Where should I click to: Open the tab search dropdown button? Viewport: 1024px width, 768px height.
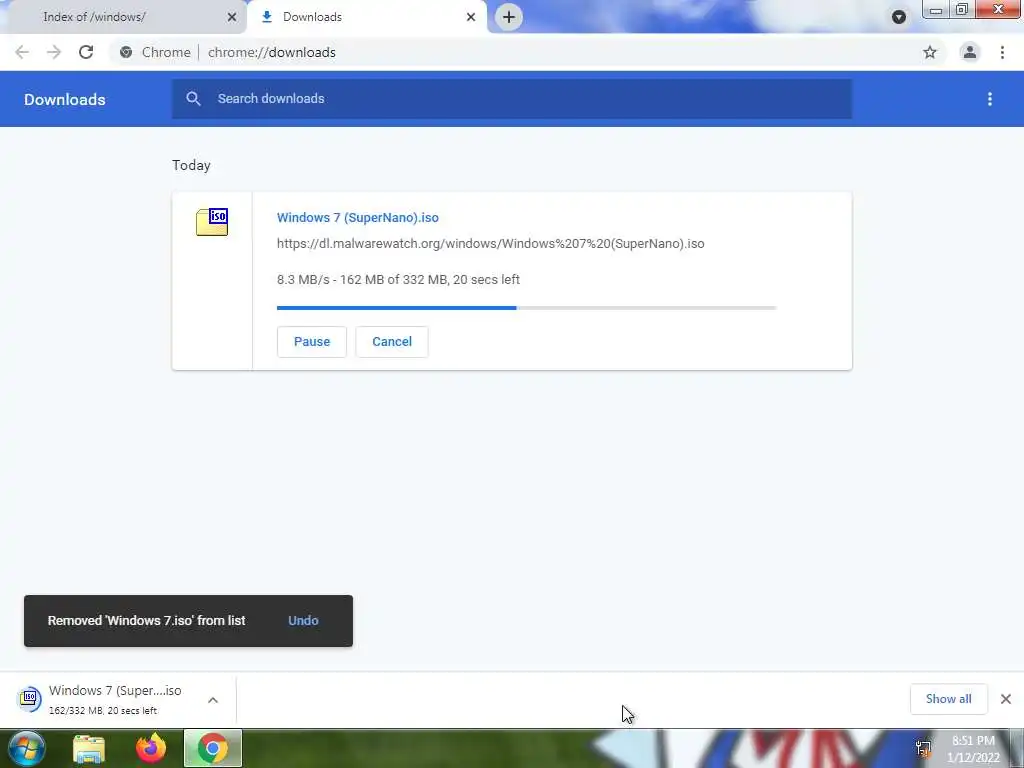(x=899, y=17)
